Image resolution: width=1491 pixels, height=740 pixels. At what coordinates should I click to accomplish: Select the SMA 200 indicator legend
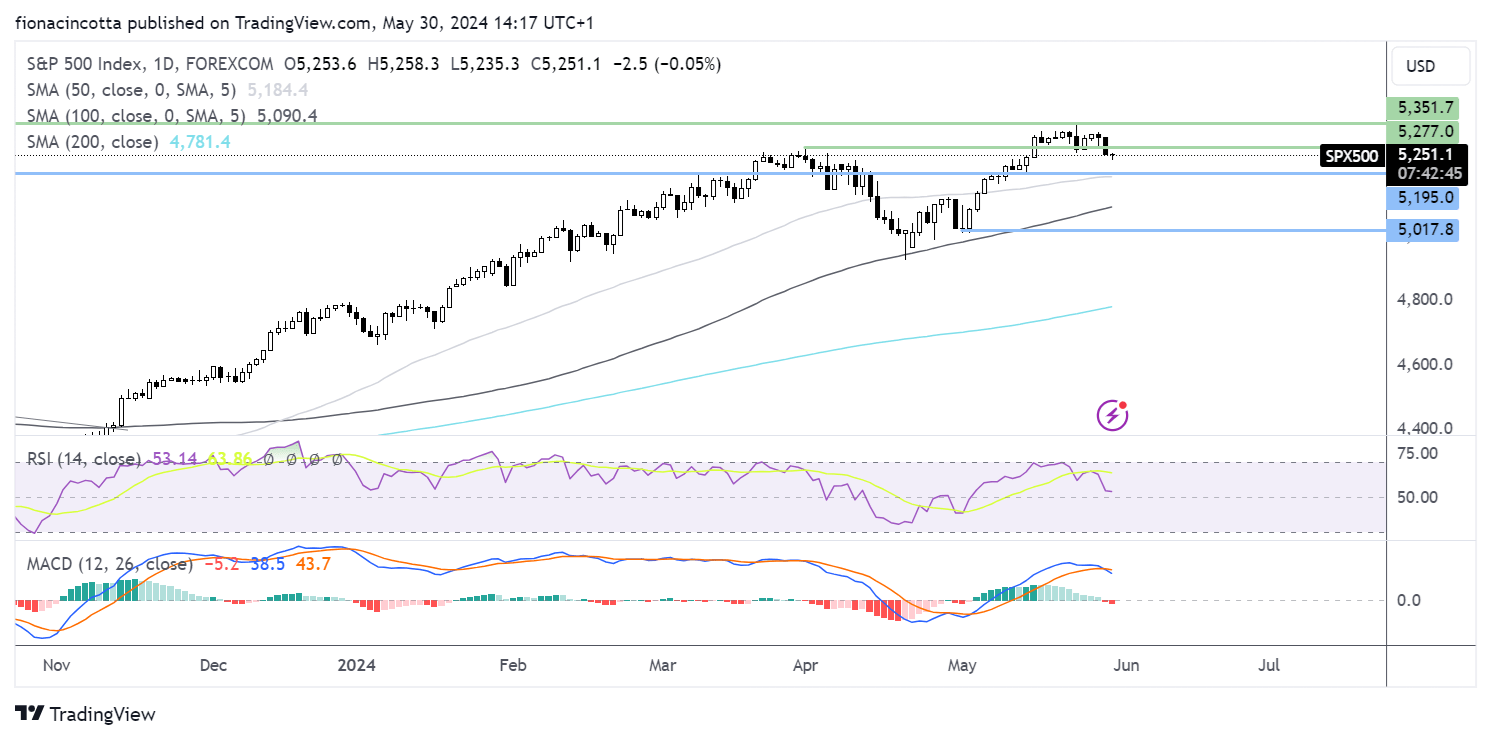point(93,142)
